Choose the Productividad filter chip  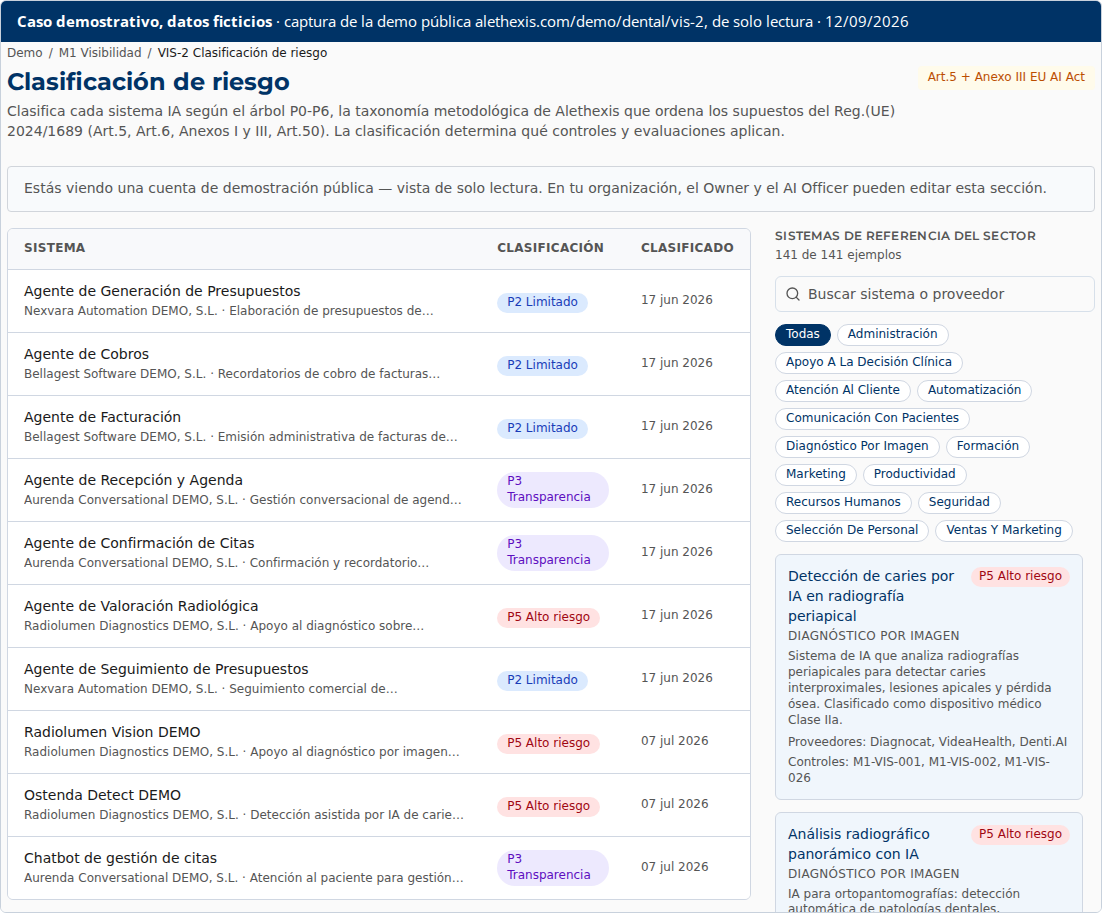point(914,474)
